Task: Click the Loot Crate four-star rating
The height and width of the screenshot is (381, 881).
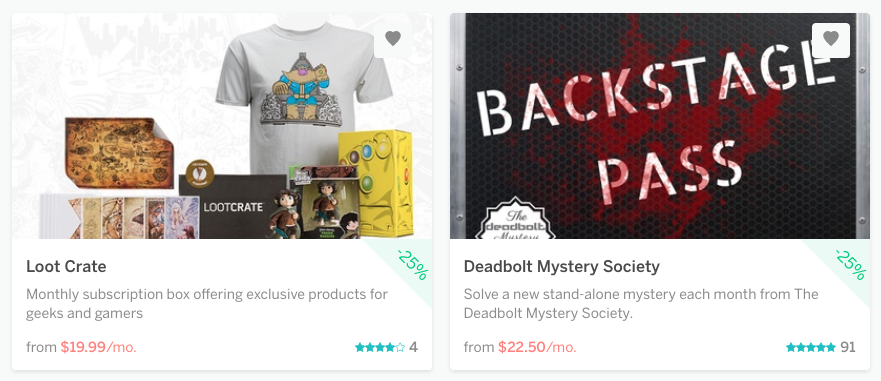Action: click(x=380, y=347)
